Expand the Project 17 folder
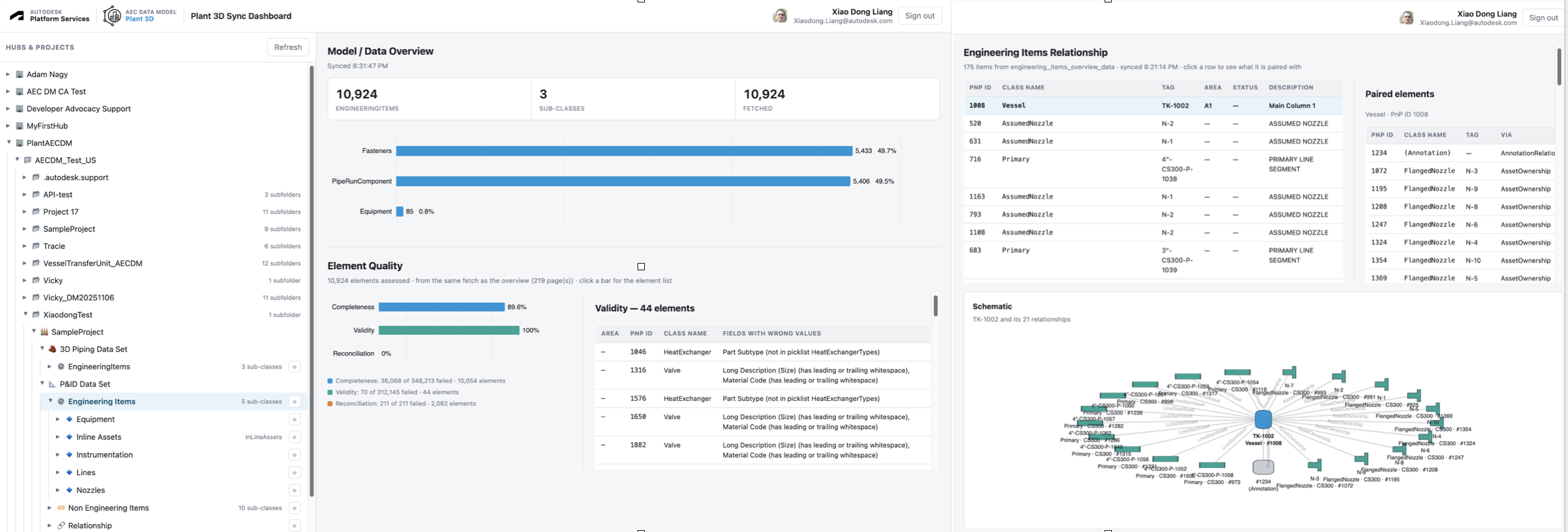 (24, 212)
